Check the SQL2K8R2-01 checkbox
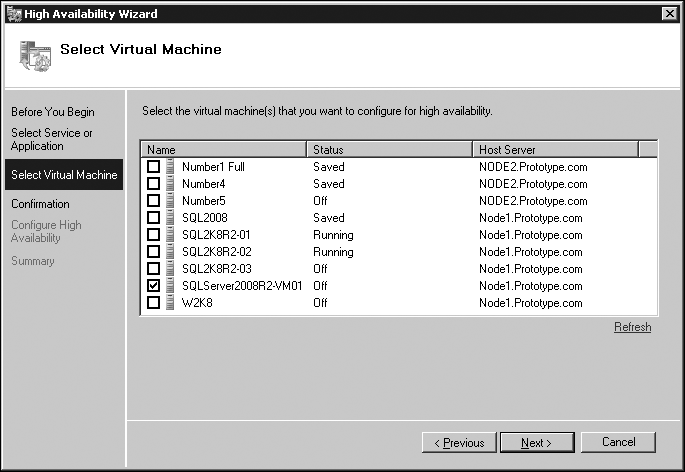 153,235
